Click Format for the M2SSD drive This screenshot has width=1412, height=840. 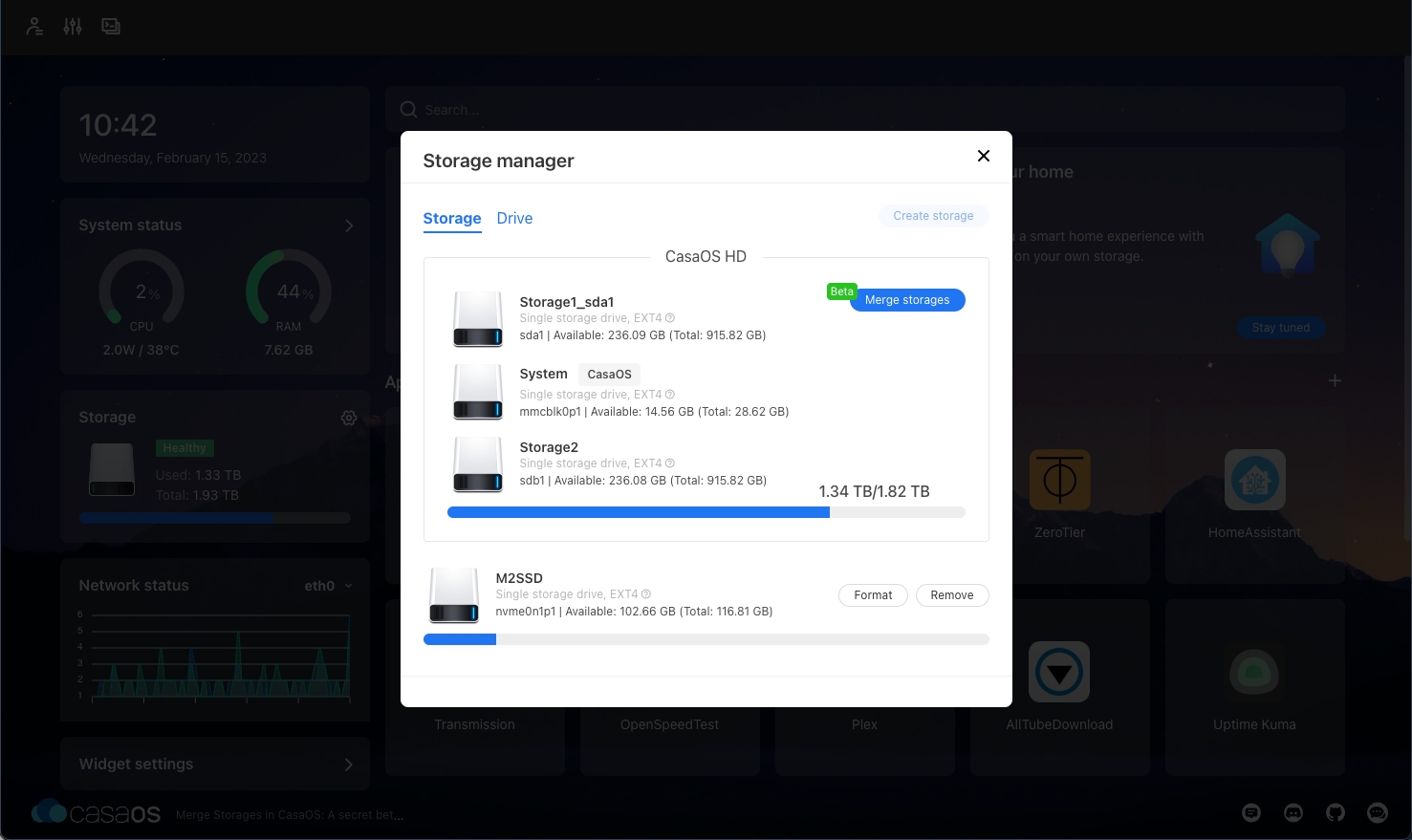(873, 595)
